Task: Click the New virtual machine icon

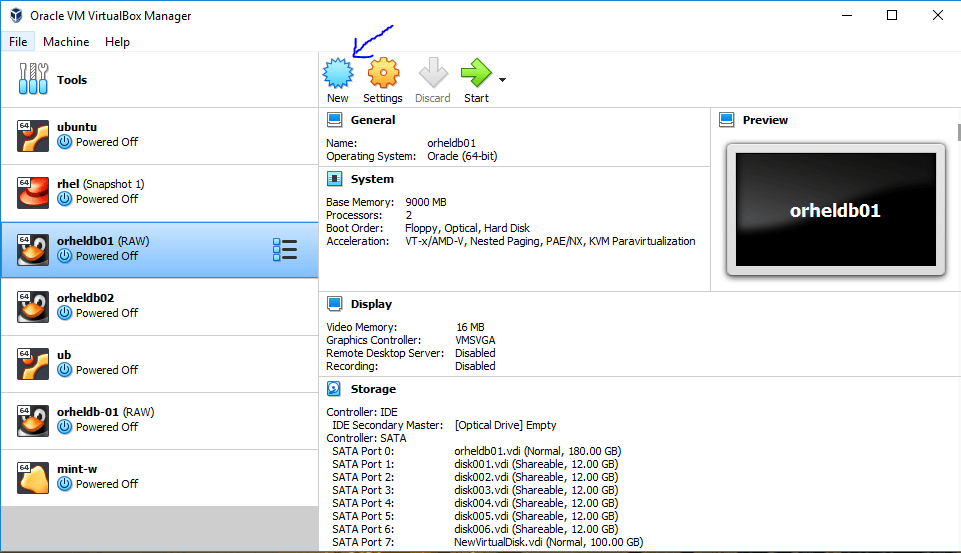Action: tap(338, 73)
